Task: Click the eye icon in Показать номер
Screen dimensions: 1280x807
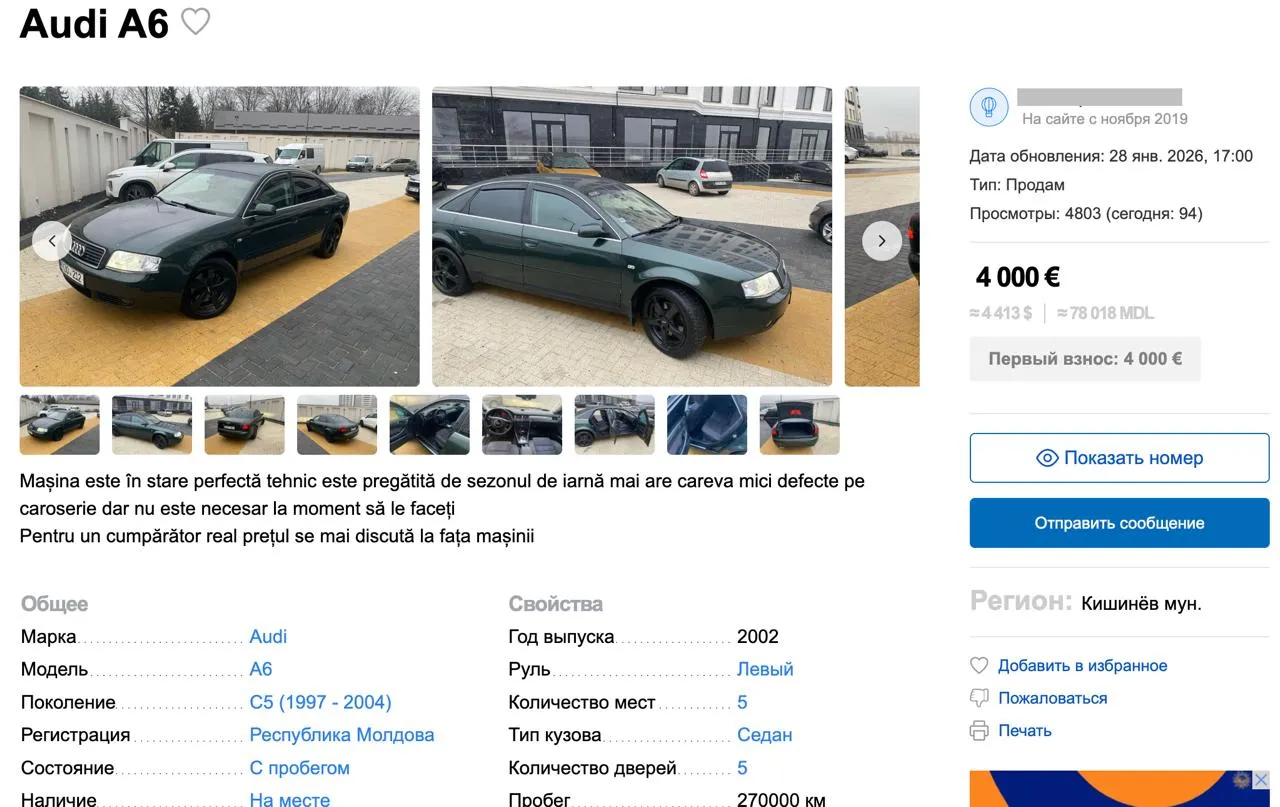Action: click(1047, 458)
